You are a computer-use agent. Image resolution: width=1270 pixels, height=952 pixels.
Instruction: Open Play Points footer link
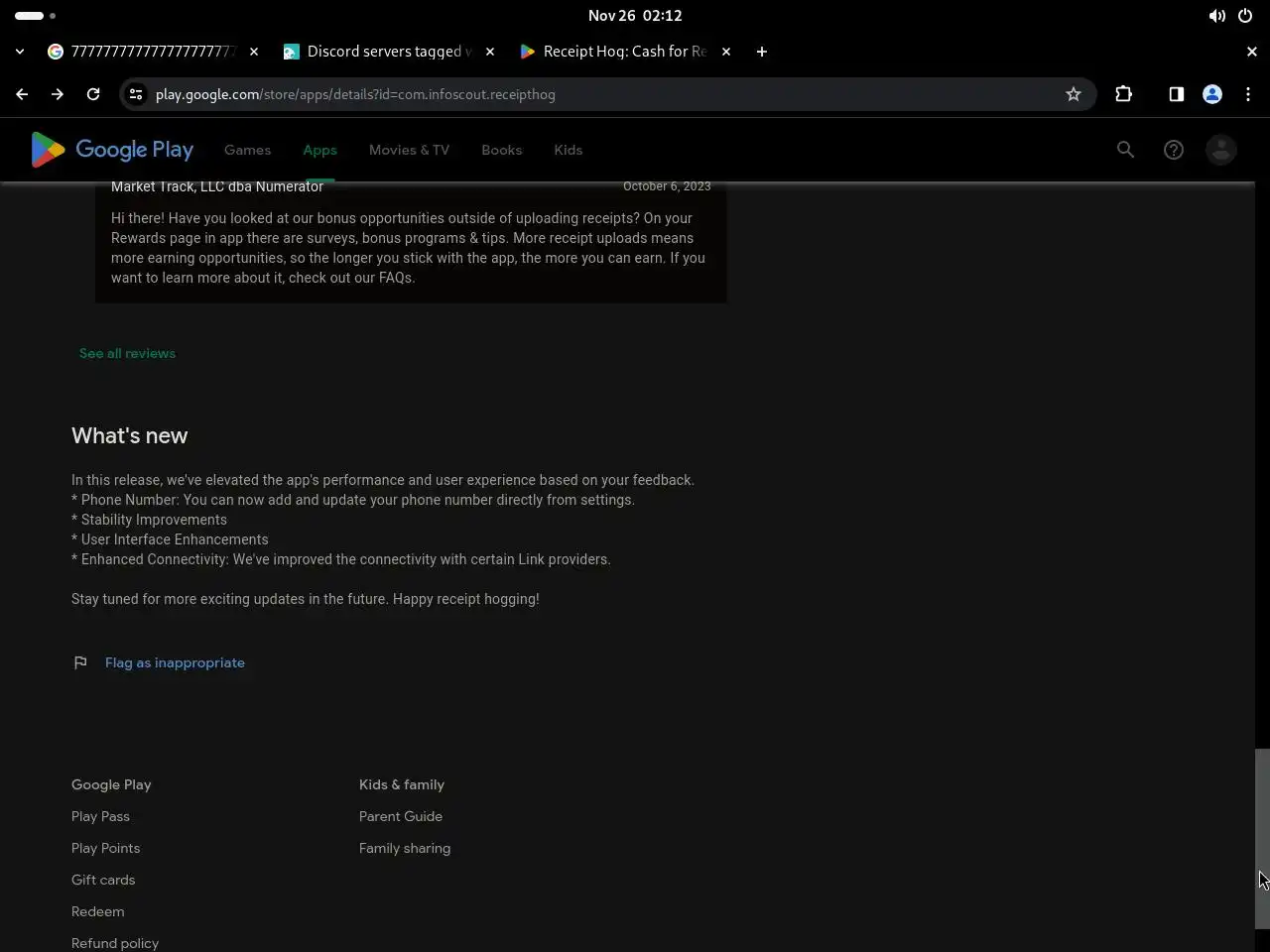pyautogui.click(x=105, y=848)
